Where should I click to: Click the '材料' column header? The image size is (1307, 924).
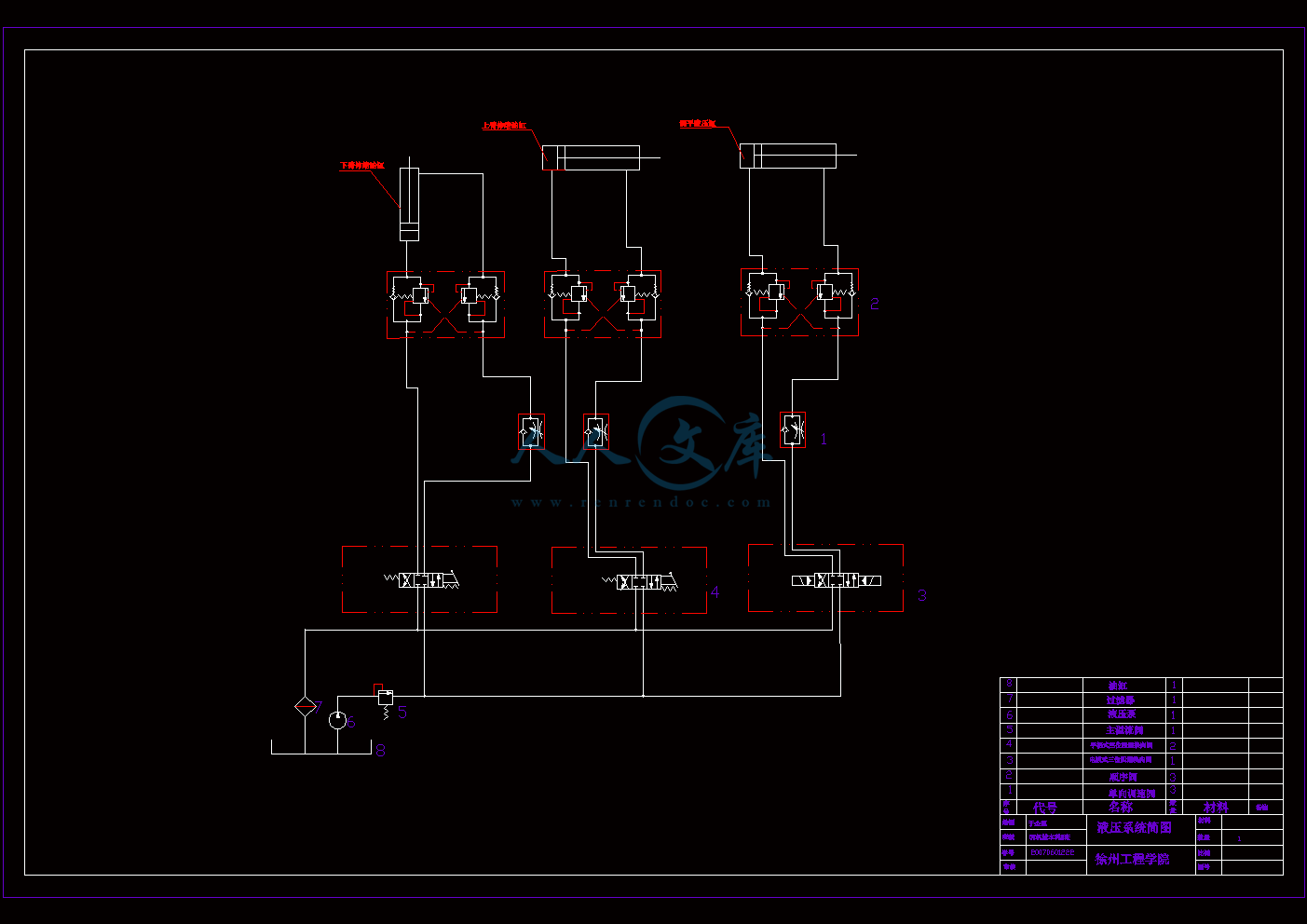click(1216, 808)
